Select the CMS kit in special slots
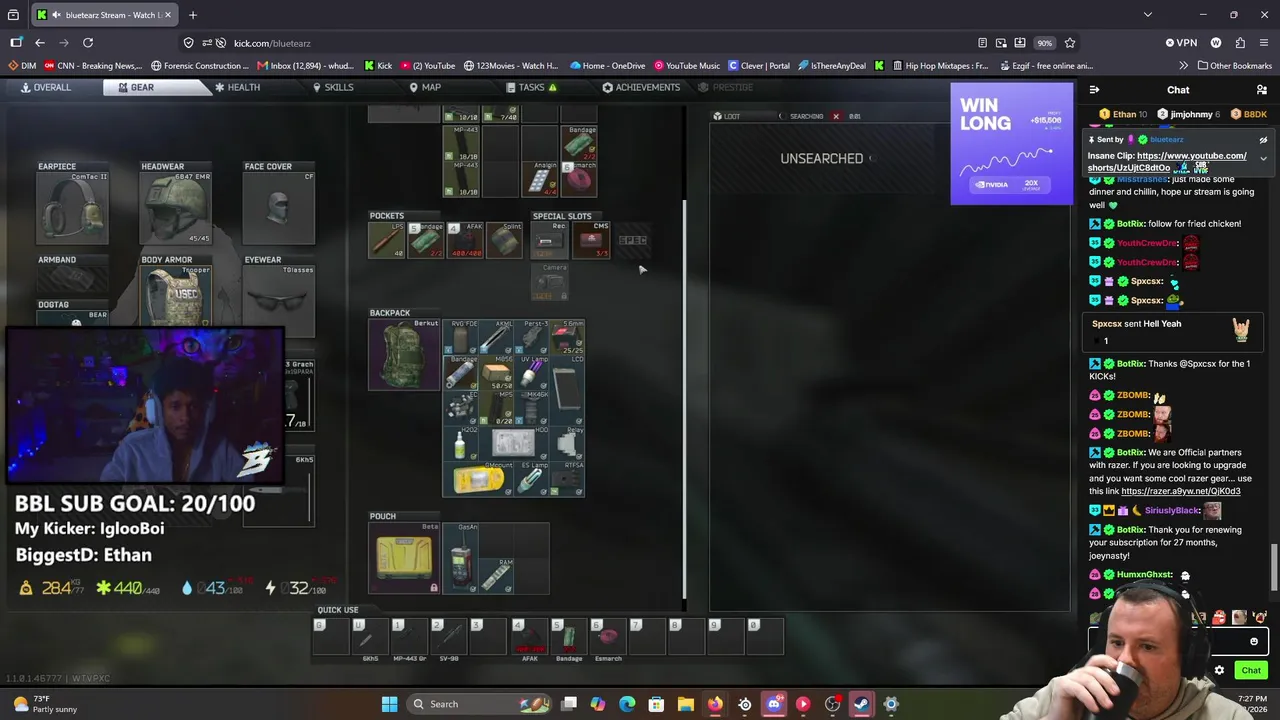1280x720 pixels. 591,240
